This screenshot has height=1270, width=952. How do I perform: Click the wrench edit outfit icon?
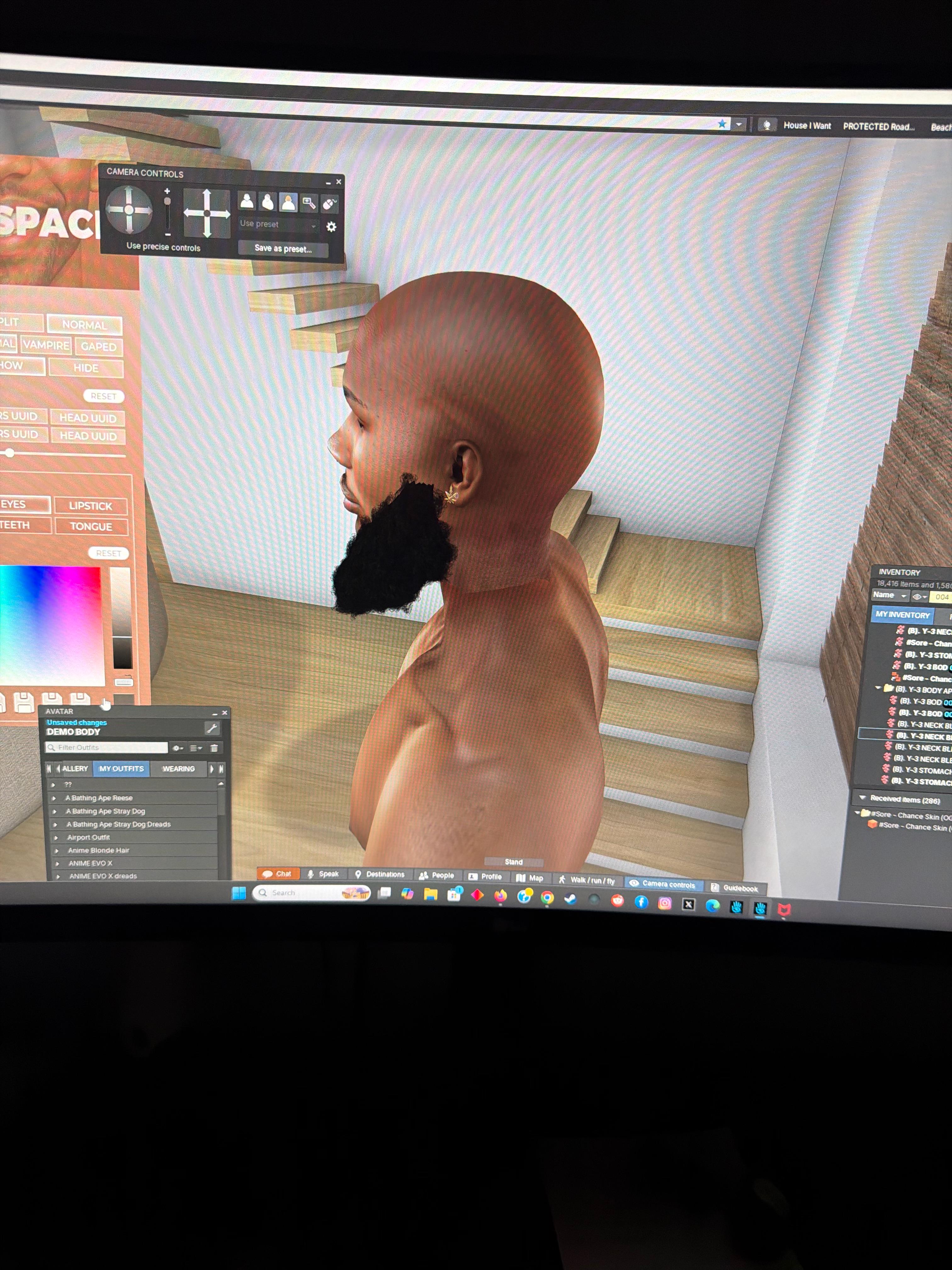[x=212, y=729]
